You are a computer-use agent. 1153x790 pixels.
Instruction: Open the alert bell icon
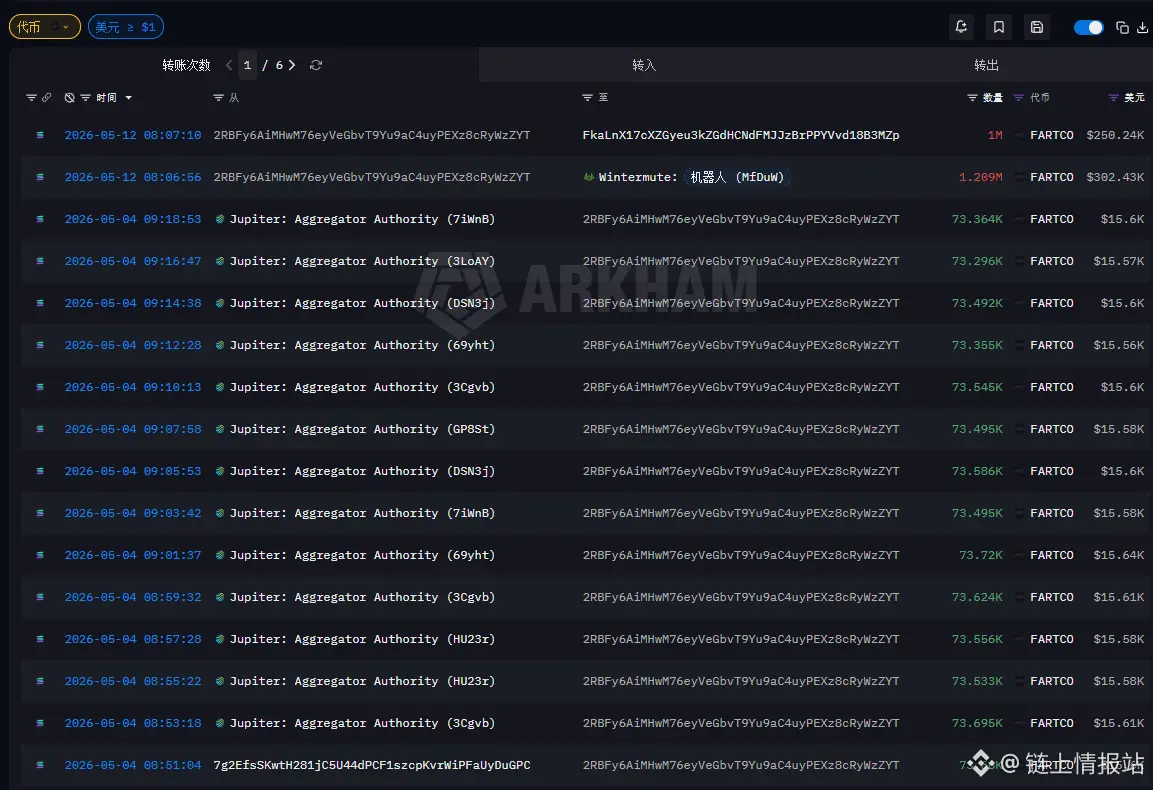[x=961, y=27]
